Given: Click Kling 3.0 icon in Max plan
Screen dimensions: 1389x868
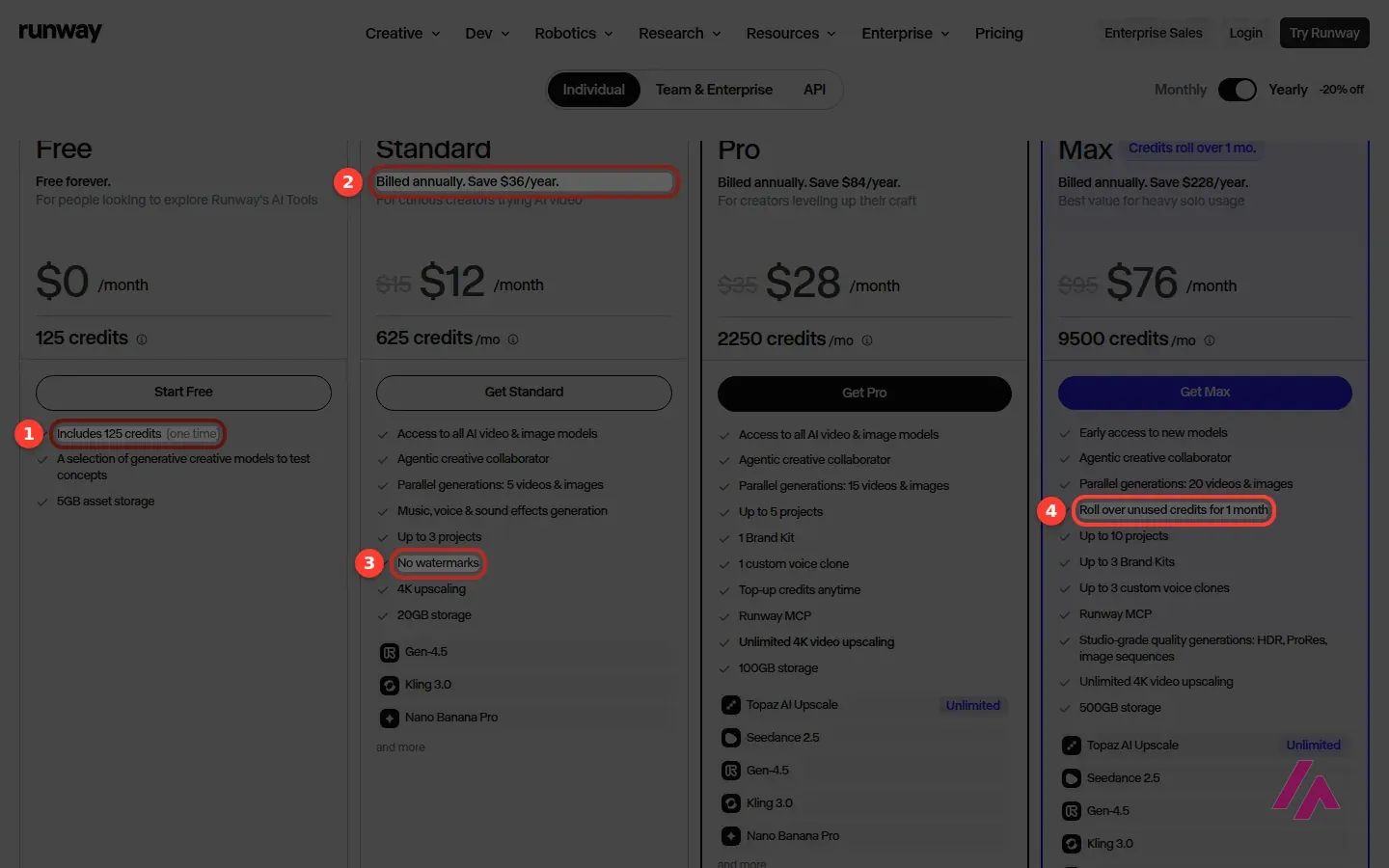Looking at the screenshot, I should pyautogui.click(x=1072, y=844).
